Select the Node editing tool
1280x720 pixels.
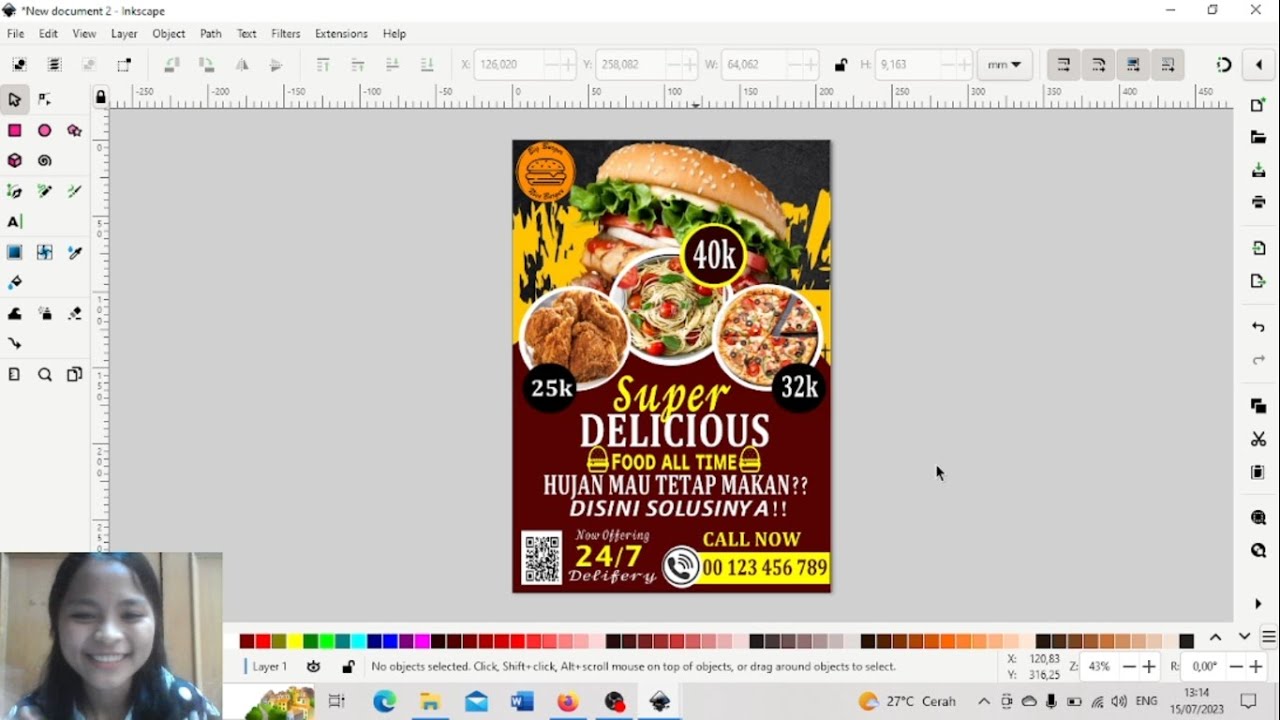44,99
